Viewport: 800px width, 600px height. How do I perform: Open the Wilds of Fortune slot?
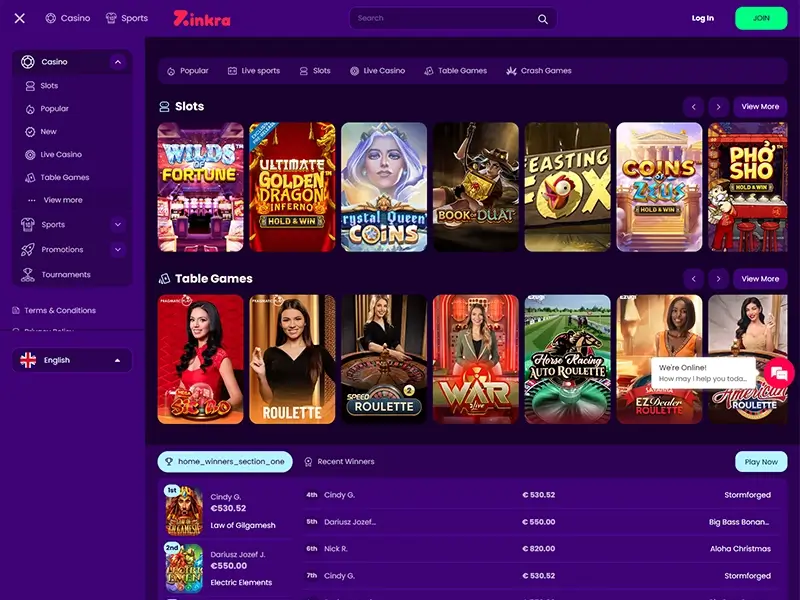point(201,187)
